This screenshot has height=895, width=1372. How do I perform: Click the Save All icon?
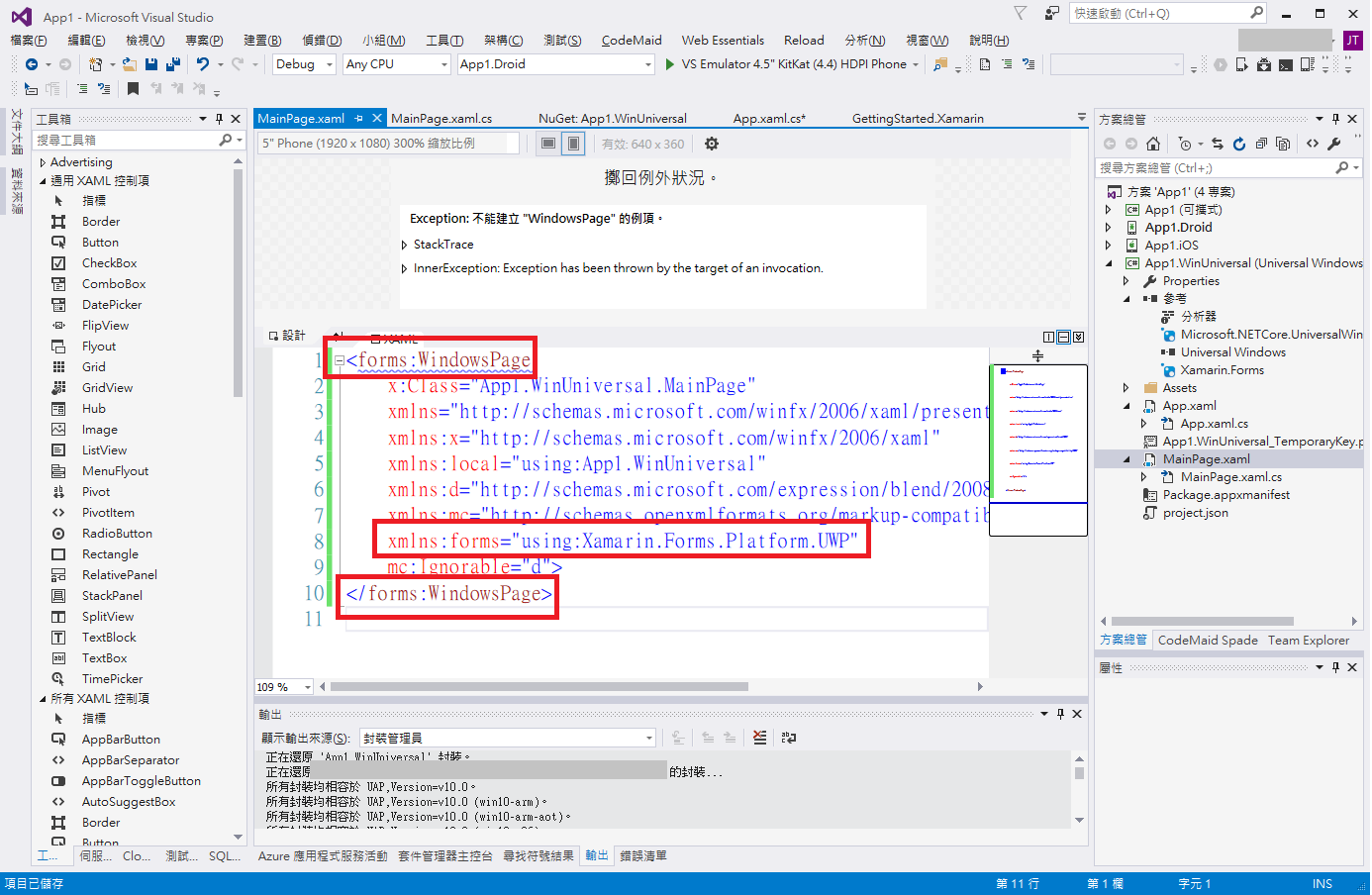tap(173, 64)
